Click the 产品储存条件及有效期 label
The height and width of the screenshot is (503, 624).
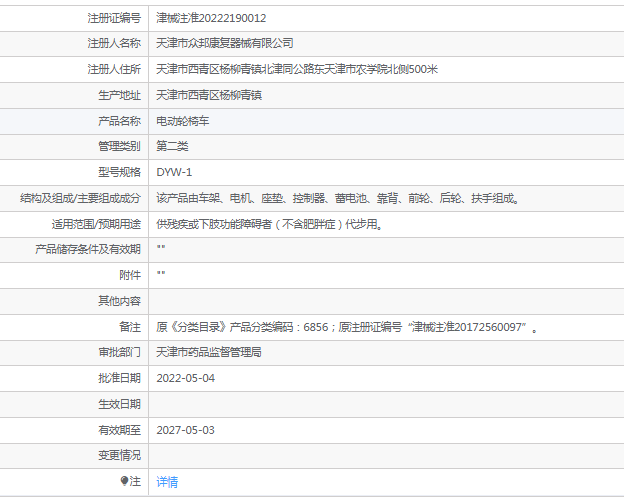click(x=88, y=249)
